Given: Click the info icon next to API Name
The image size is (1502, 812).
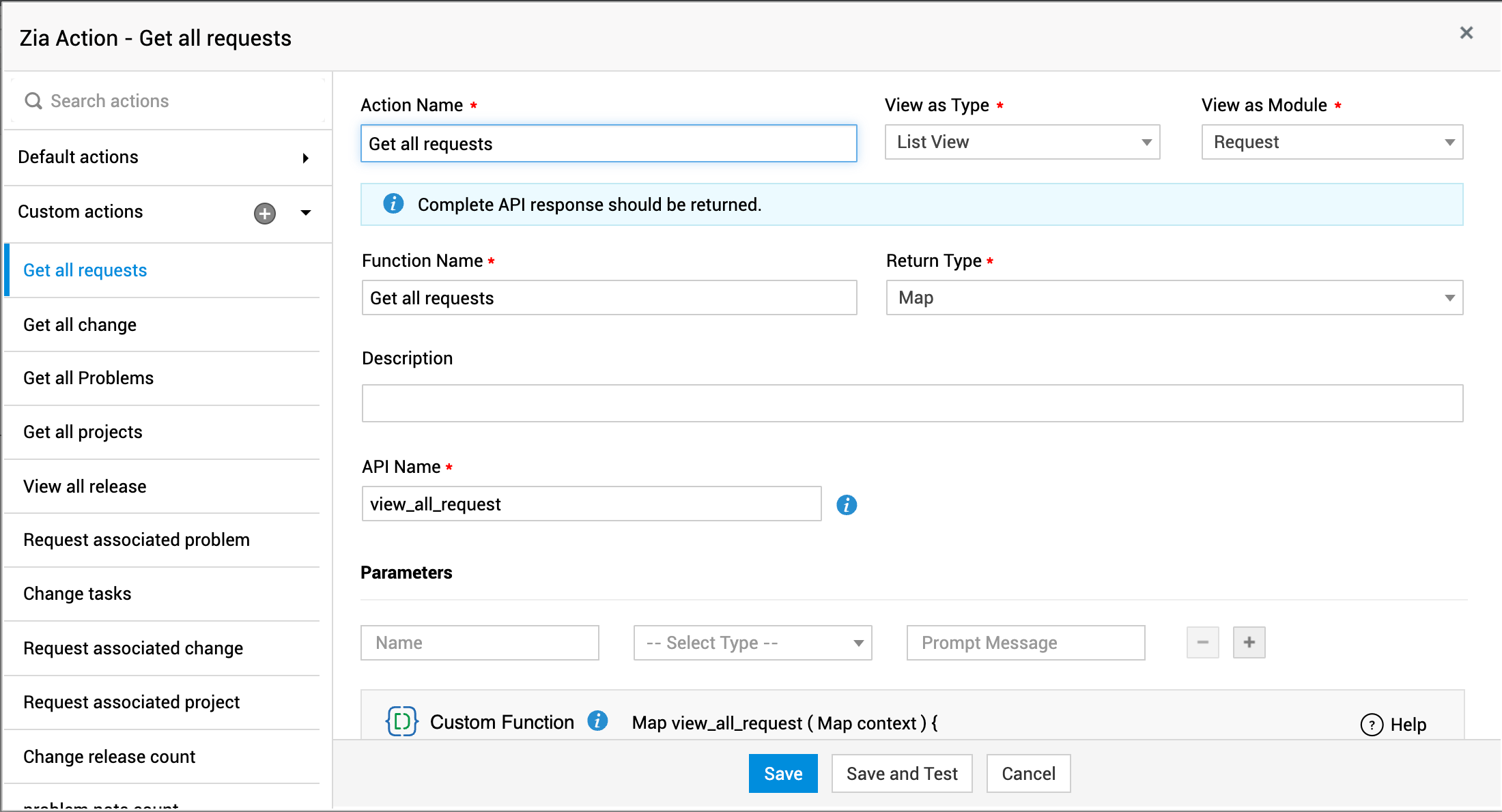Looking at the screenshot, I should click(847, 505).
